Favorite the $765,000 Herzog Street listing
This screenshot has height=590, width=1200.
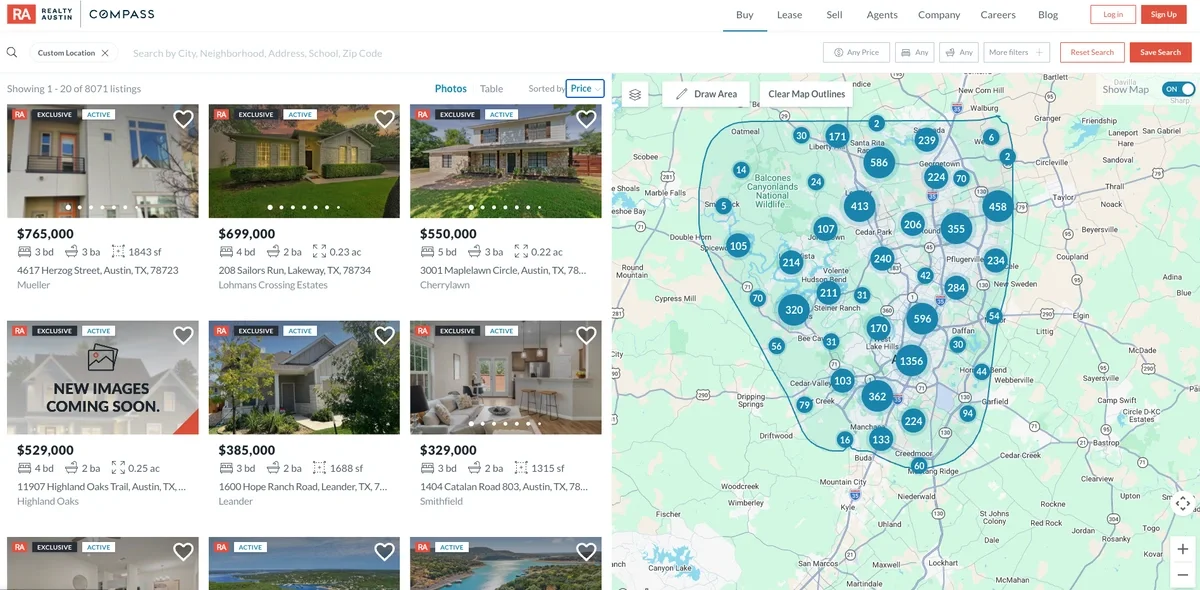pyautogui.click(x=183, y=119)
